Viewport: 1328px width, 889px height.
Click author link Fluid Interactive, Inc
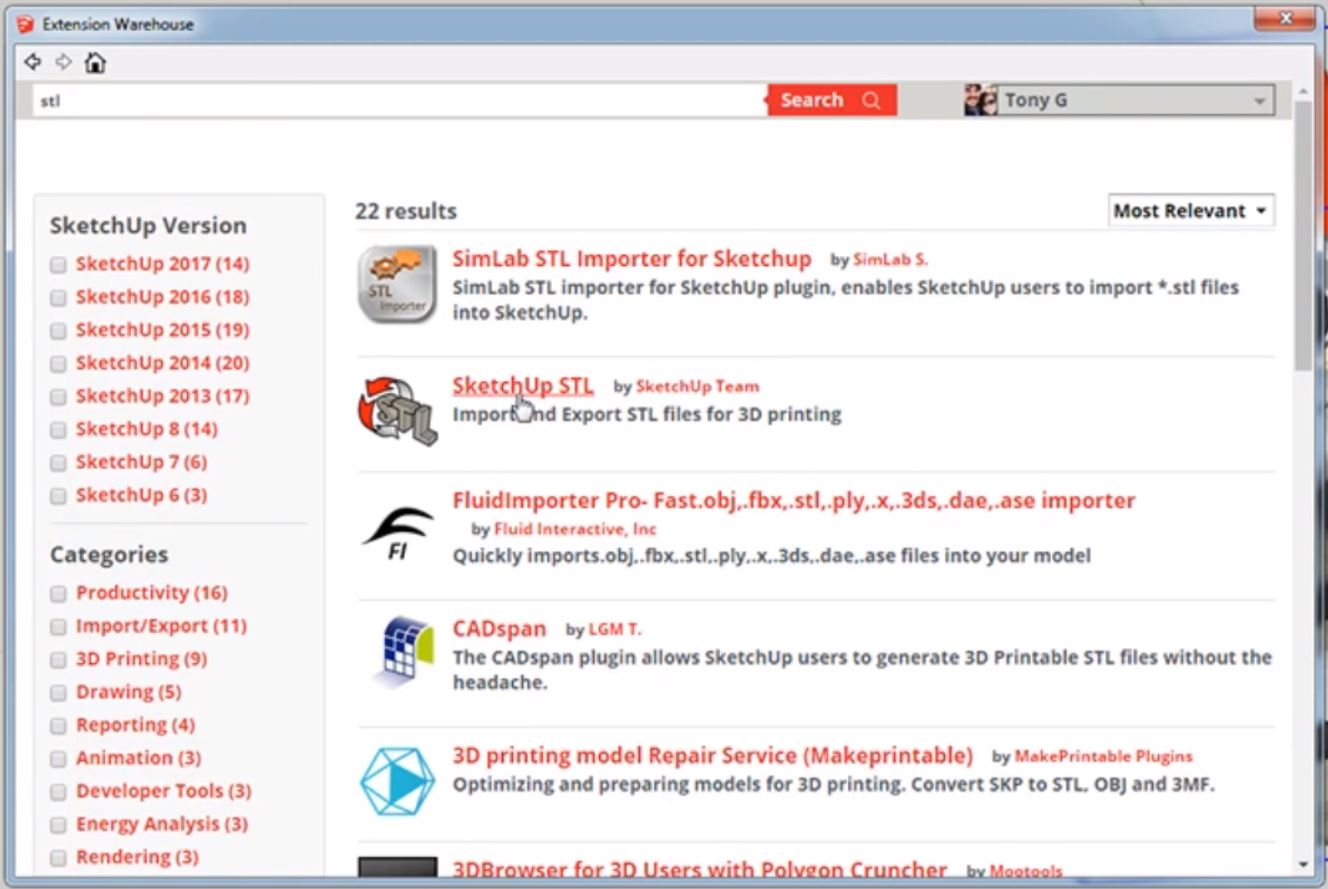pyautogui.click(x=576, y=529)
